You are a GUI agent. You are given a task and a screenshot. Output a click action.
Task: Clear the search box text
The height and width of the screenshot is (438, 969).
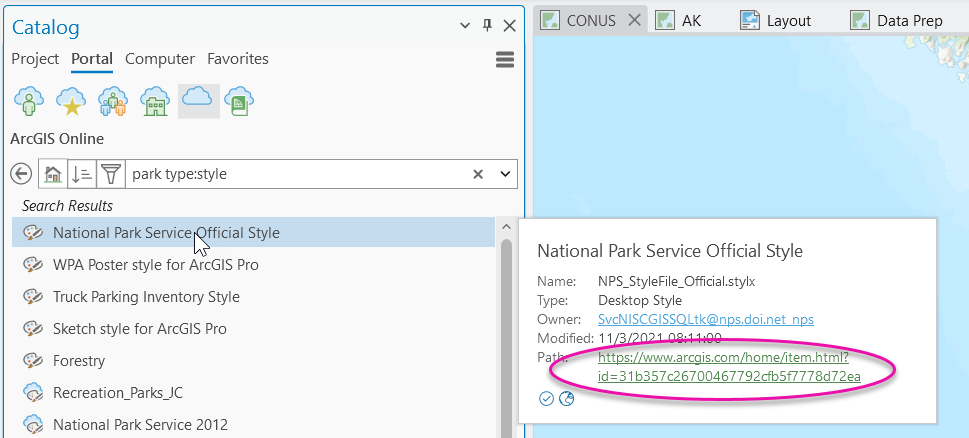(x=479, y=174)
